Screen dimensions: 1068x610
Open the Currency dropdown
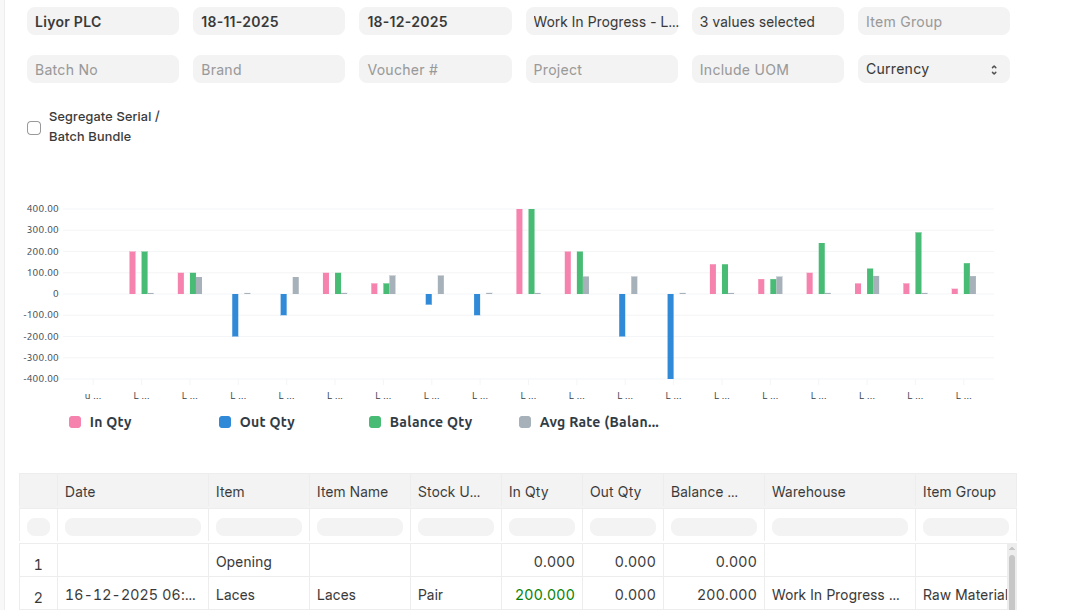[933, 69]
